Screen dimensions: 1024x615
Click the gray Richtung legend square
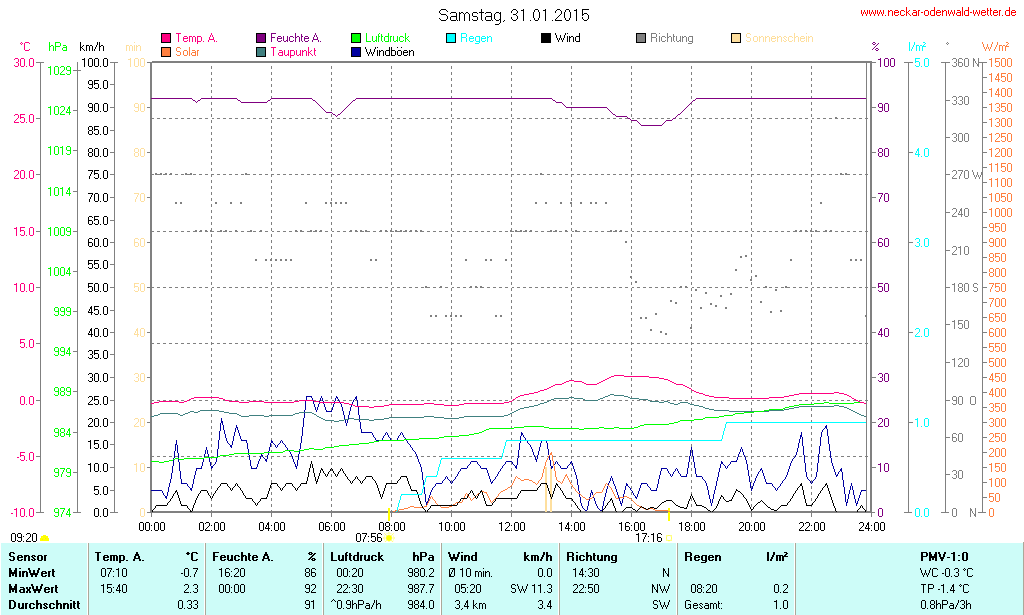641,38
